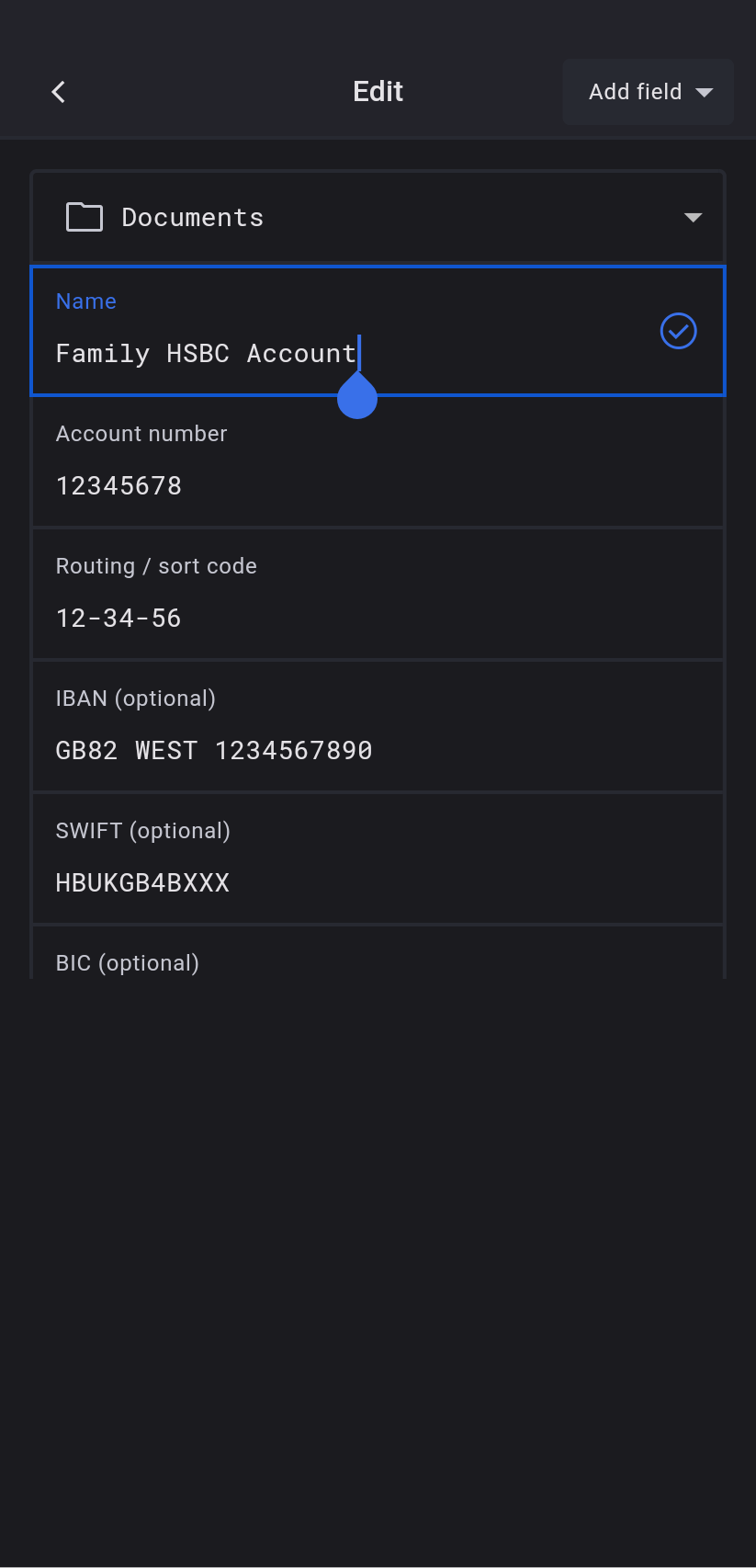Focus the Account number value 12345678
This screenshot has height=1568, width=756.
pos(119,486)
